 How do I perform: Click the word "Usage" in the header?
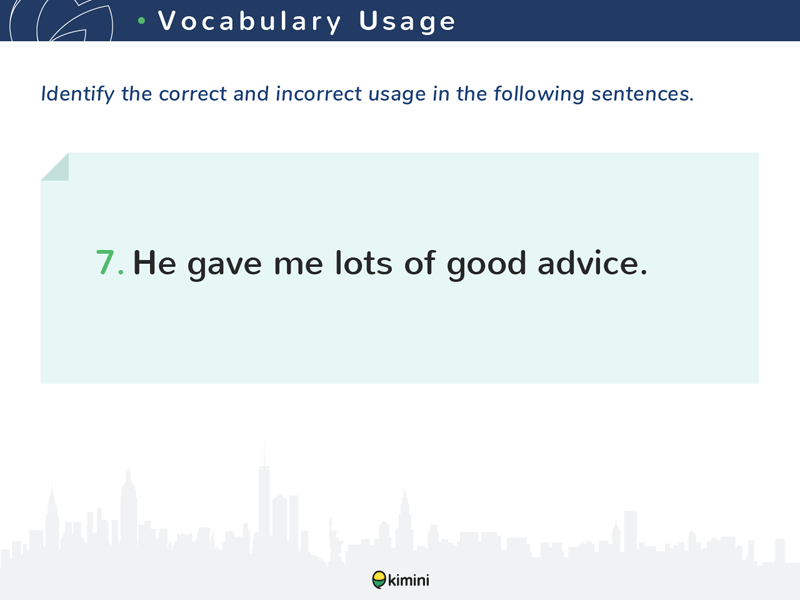coord(407,21)
